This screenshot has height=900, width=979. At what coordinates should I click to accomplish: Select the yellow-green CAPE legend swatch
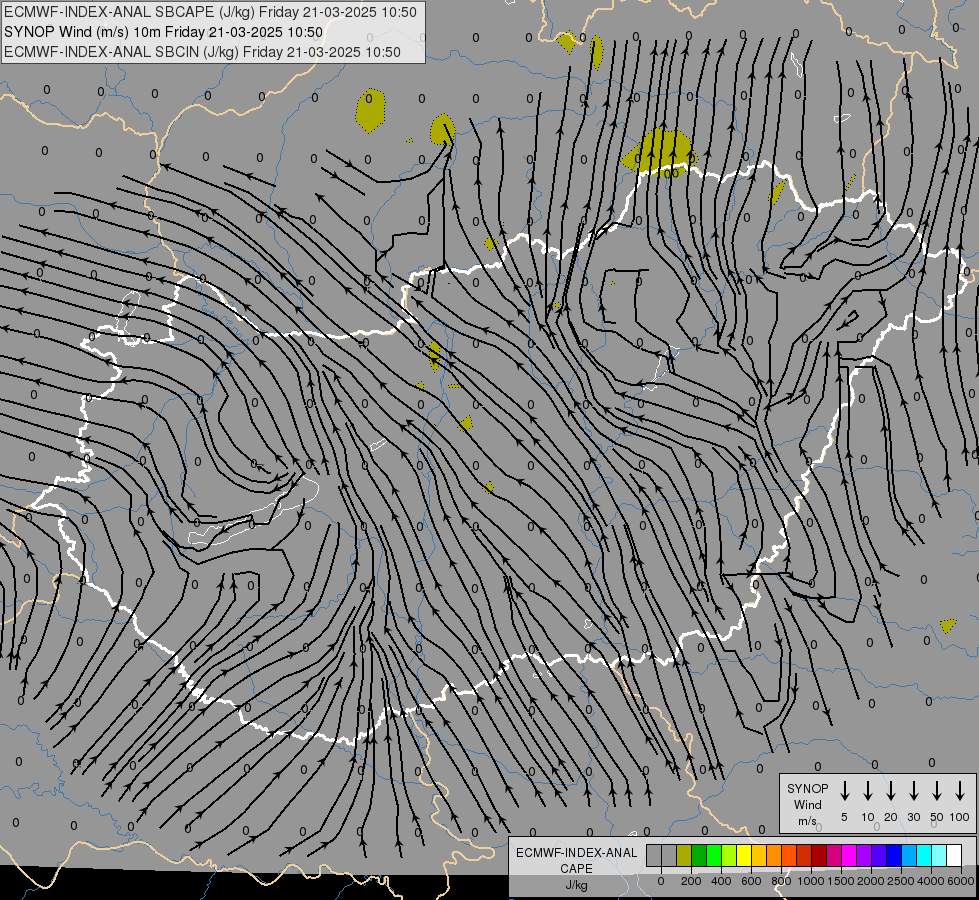[x=729, y=855]
